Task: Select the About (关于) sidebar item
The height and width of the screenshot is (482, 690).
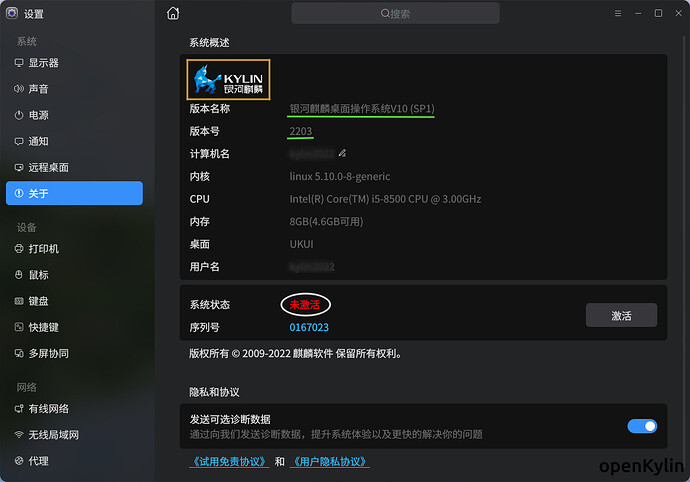Action: tap(74, 193)
